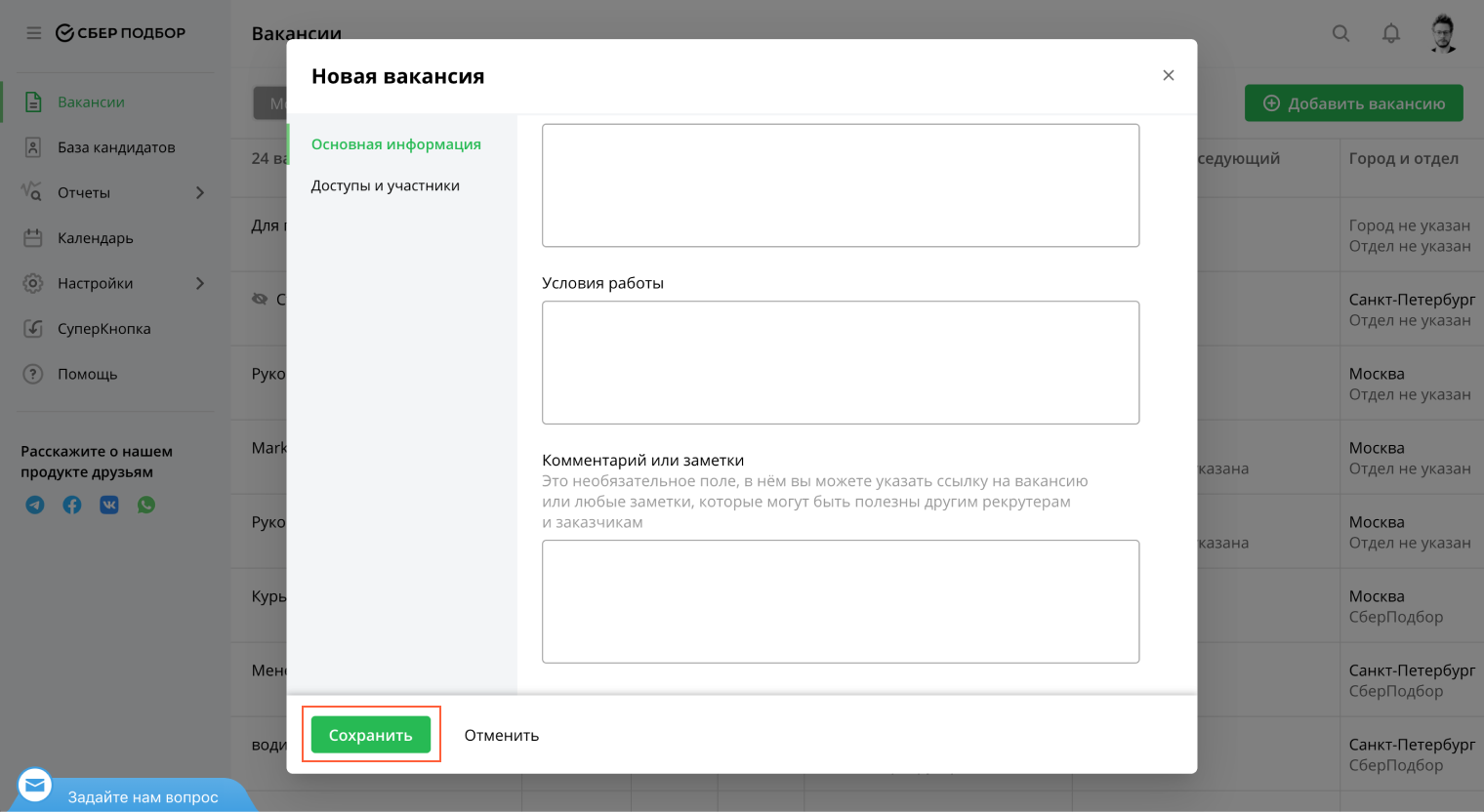Open the mail chat widget icon

35,785
